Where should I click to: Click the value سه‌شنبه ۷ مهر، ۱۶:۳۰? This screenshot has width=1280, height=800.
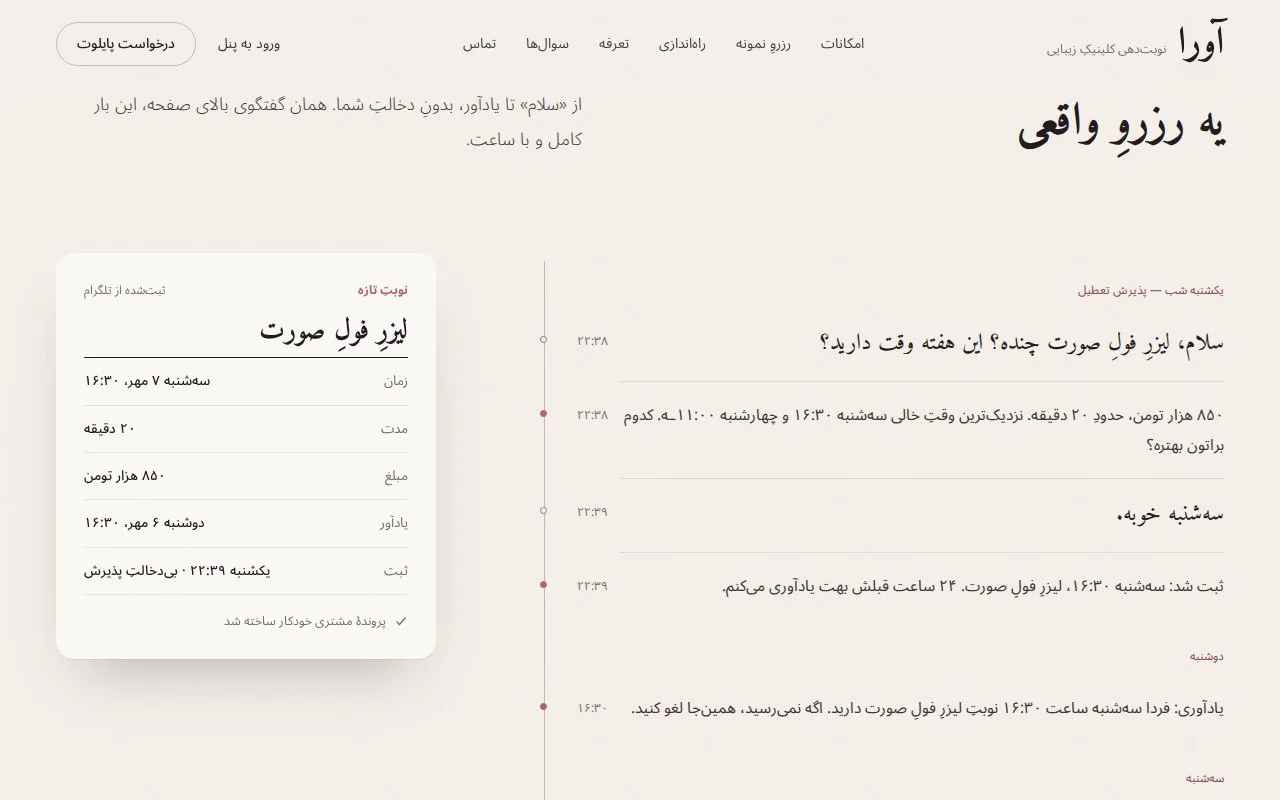tap(147, 380)
